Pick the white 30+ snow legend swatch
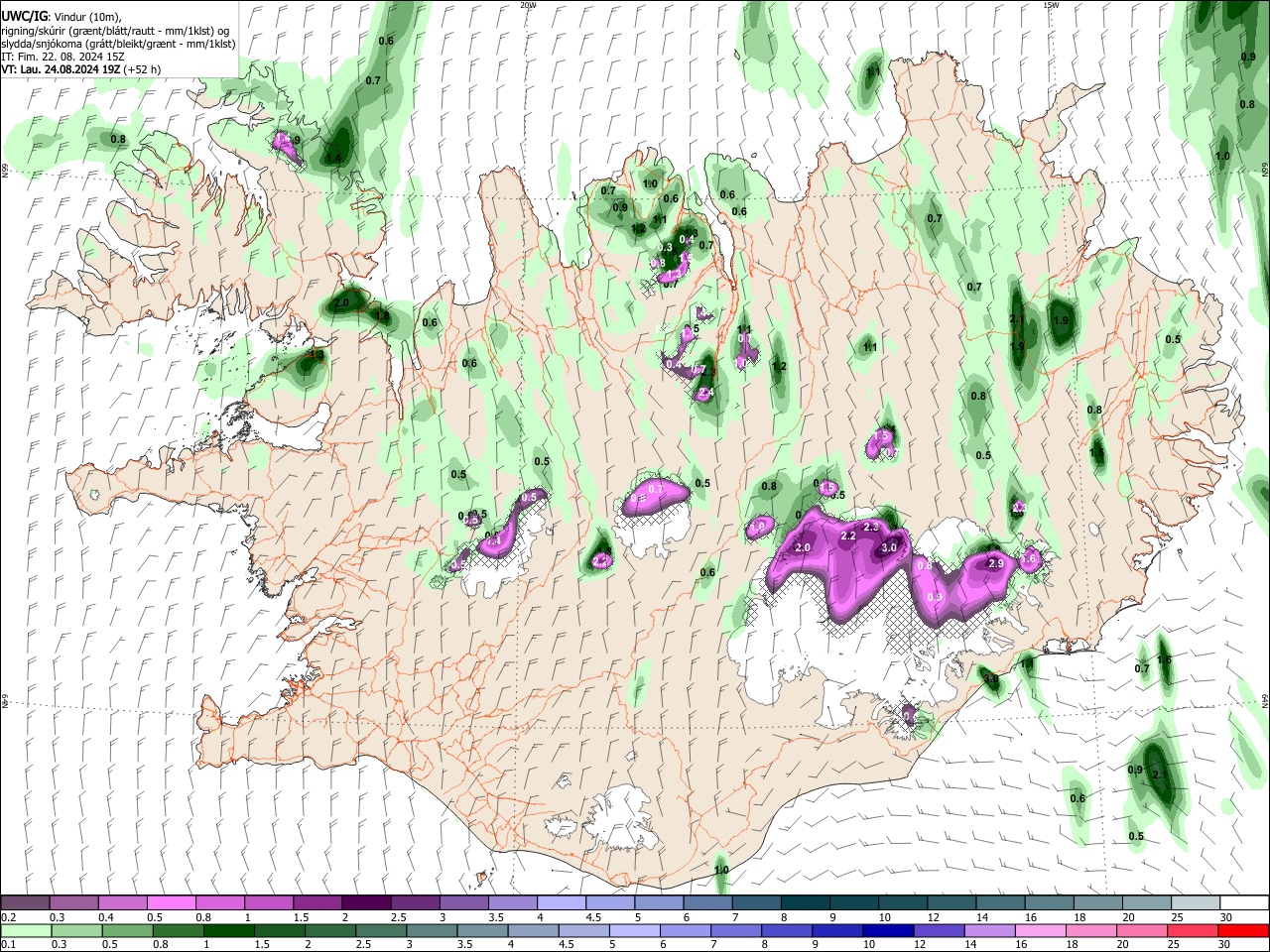 tap(1242, 902)
